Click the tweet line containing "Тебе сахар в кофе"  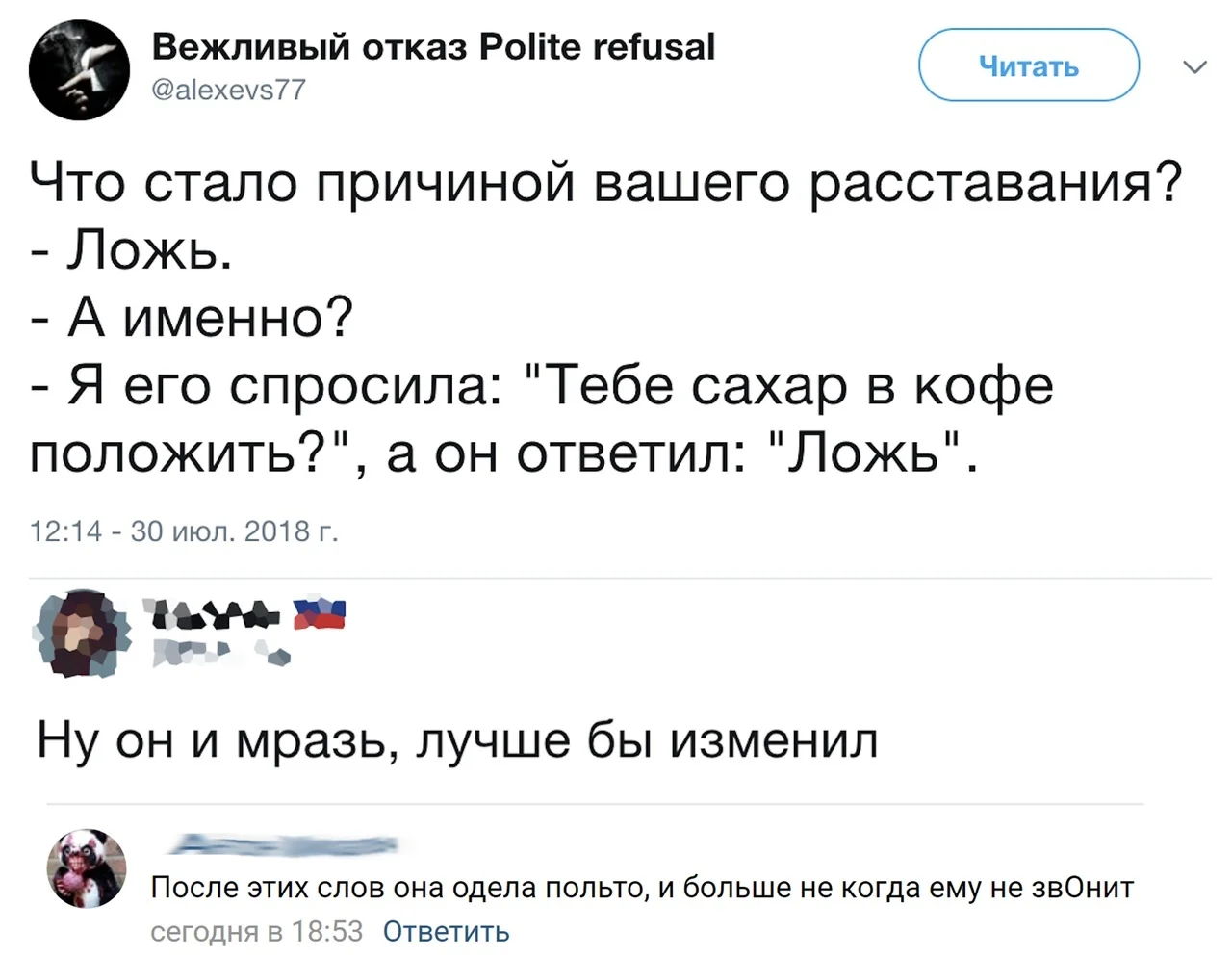coord(542,386)
